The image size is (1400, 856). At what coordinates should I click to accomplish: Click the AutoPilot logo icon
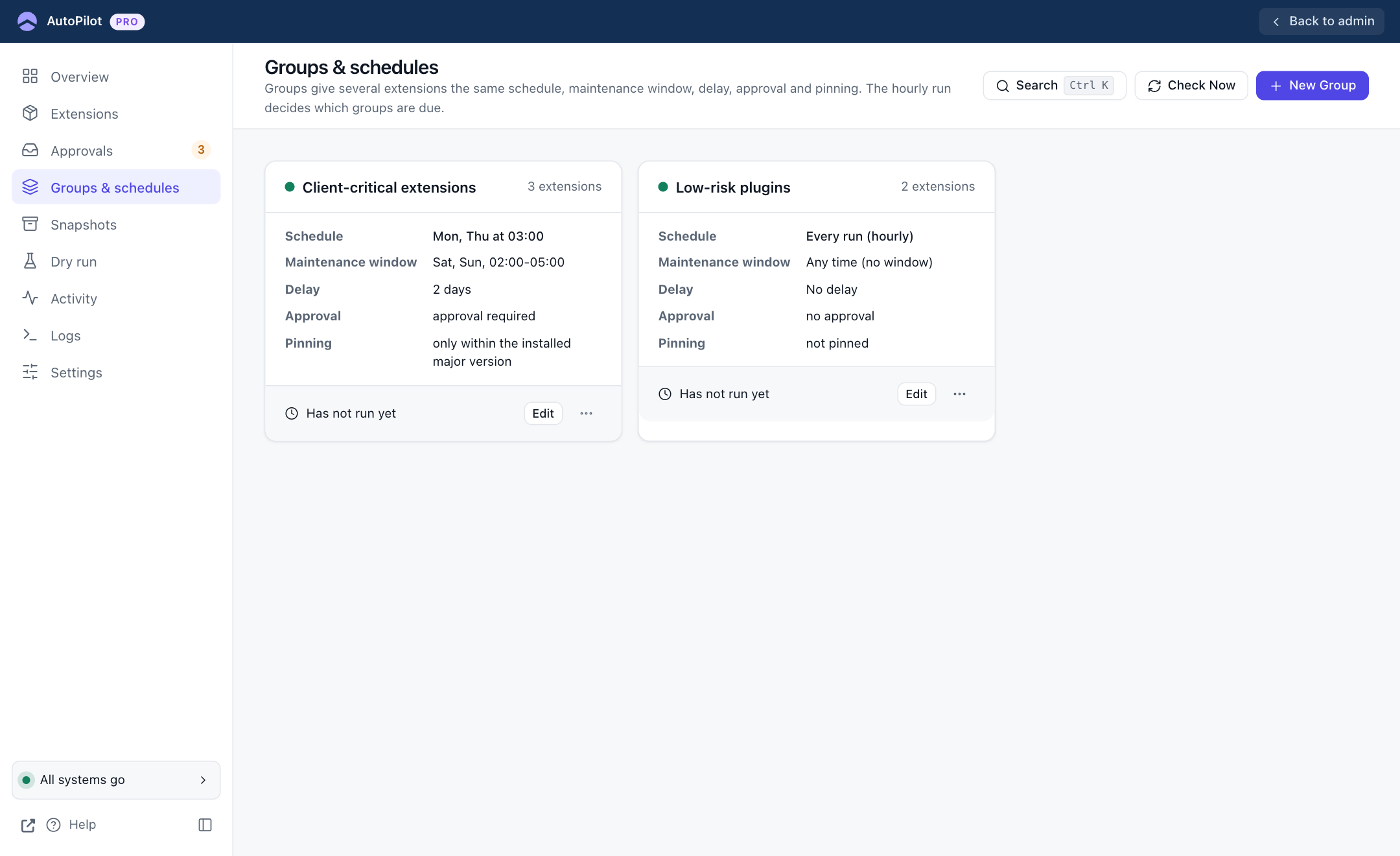(x=27, y=21)
